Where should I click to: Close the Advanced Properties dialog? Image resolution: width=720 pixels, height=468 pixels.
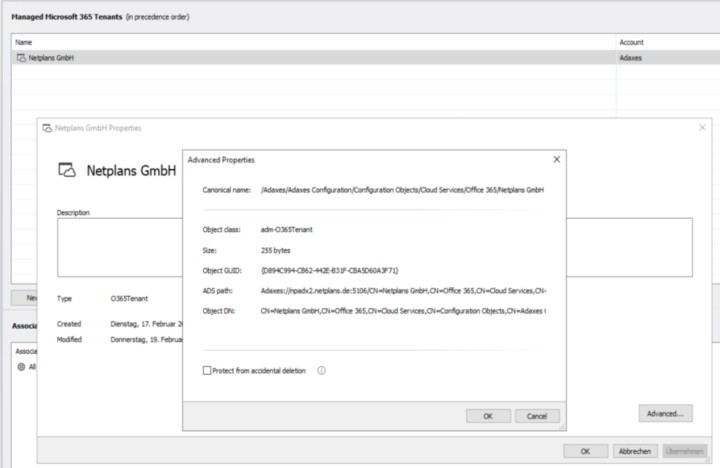(557, 159)
